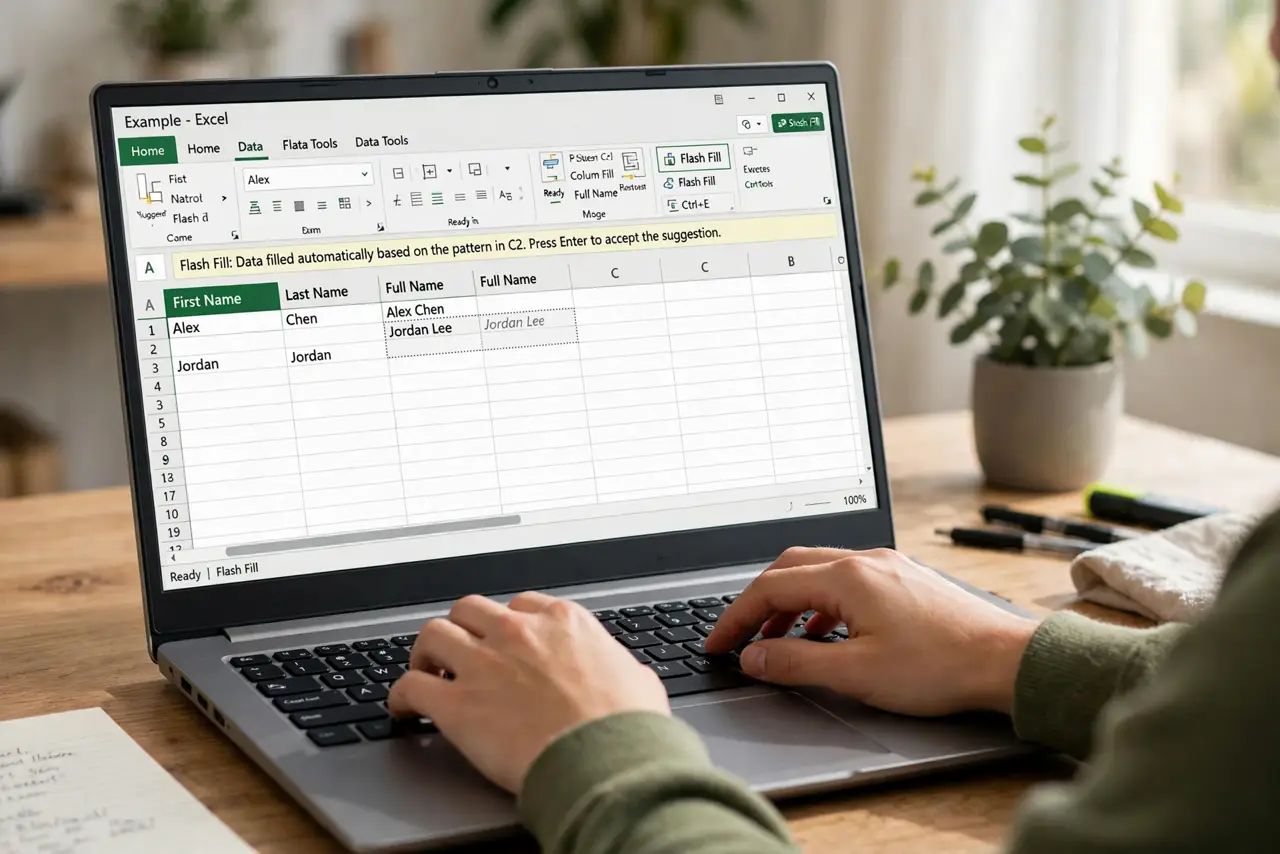Click the 100% zoom level

tap(854, 500)
